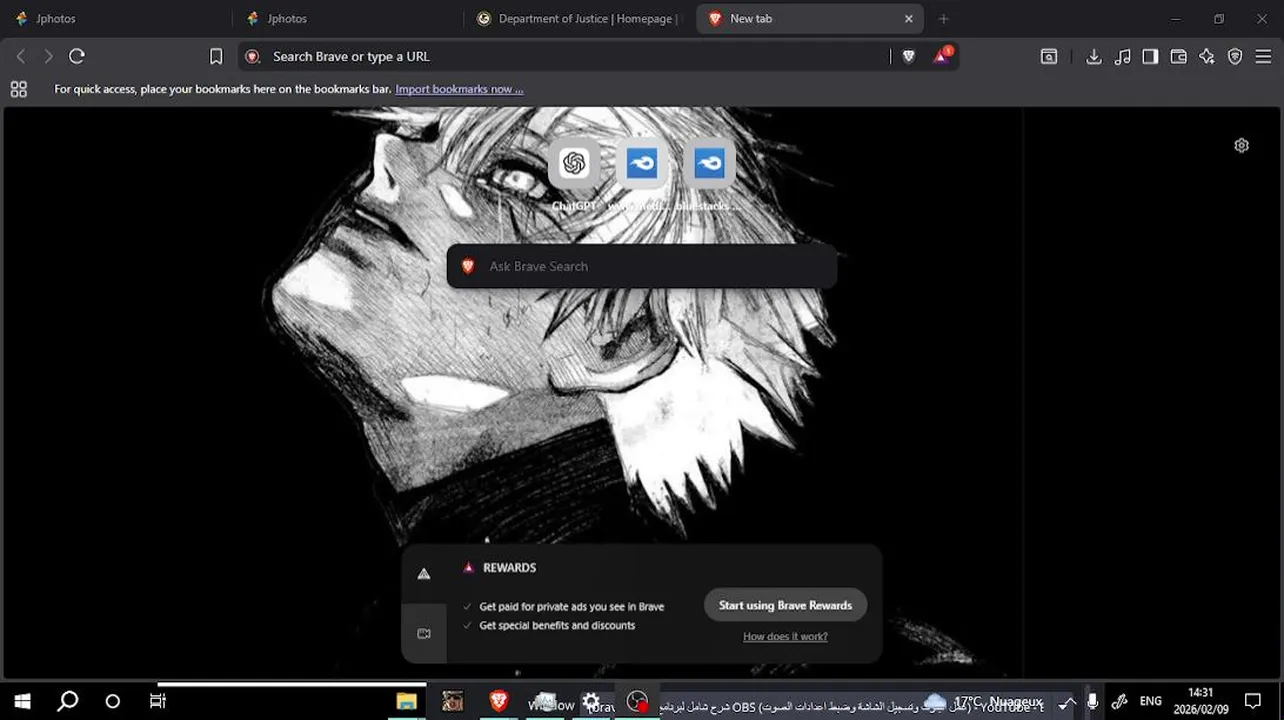This screenshot has width=1284, height=720.
Task: Open Cortana circle icon on taskbar
Action: [112, 701]
